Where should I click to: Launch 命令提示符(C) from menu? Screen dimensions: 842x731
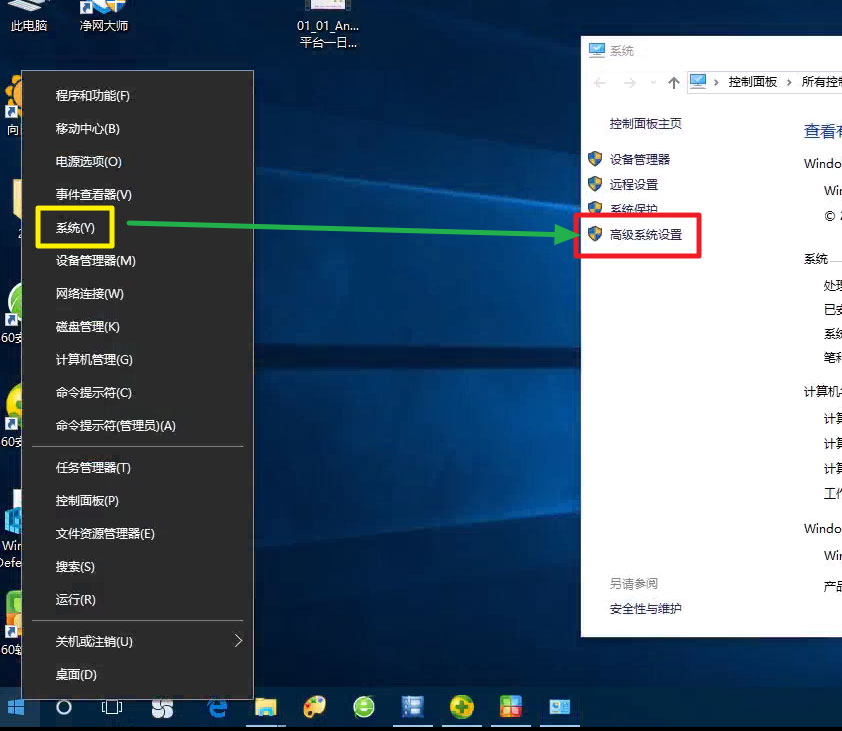pos(93,393)
